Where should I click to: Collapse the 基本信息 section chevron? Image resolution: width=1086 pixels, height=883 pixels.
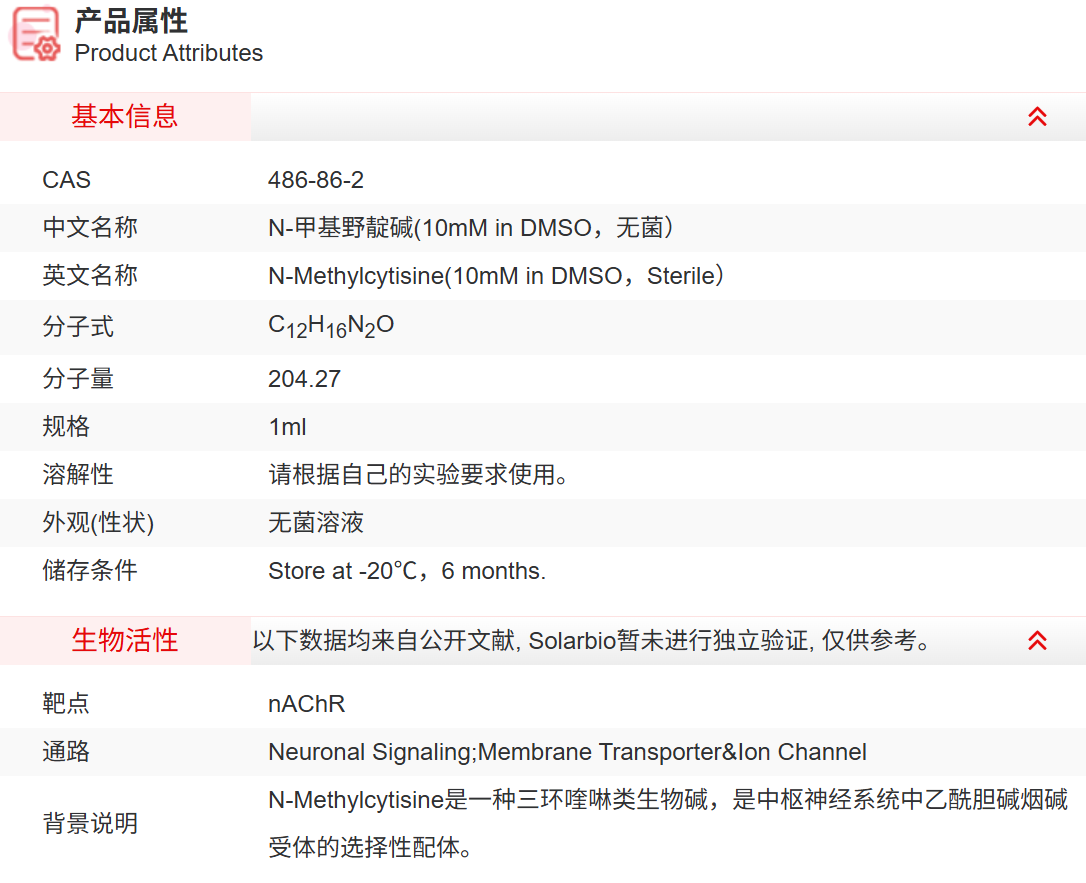(1037, 117)
